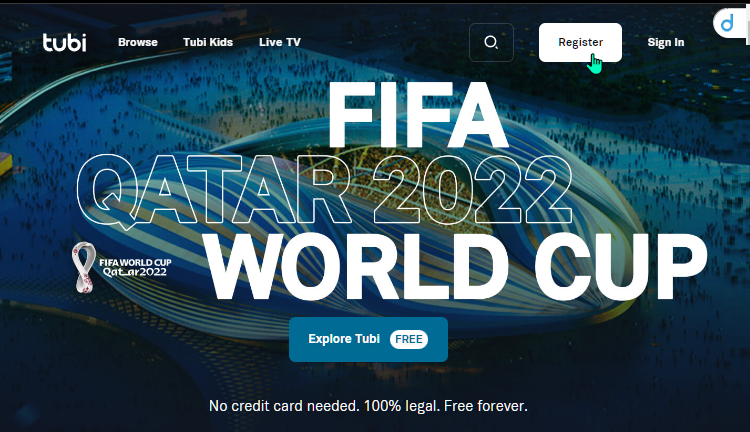This screenshot has width=750, height=432.
Task: Click the blue d extension badge
Action: click(728, 22)
